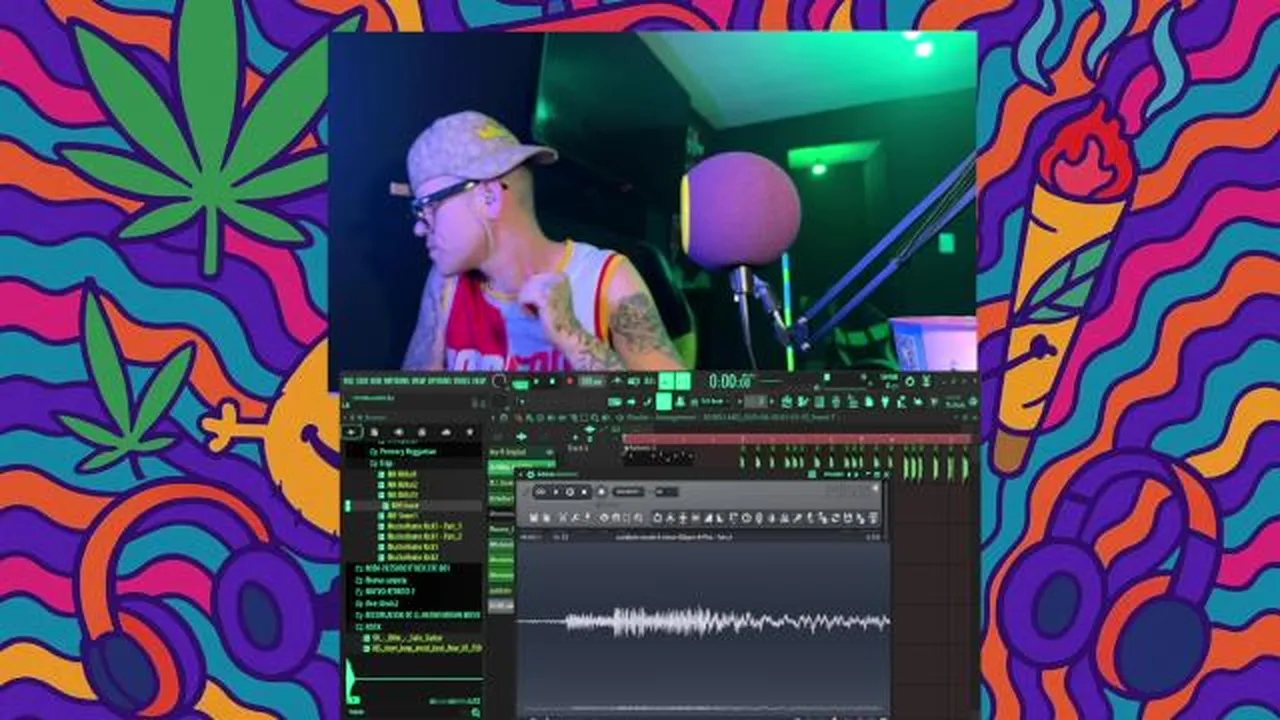This screenshot has width=1280, height=720.
Task: Click the Edison loop button
Action: [540, 491]
